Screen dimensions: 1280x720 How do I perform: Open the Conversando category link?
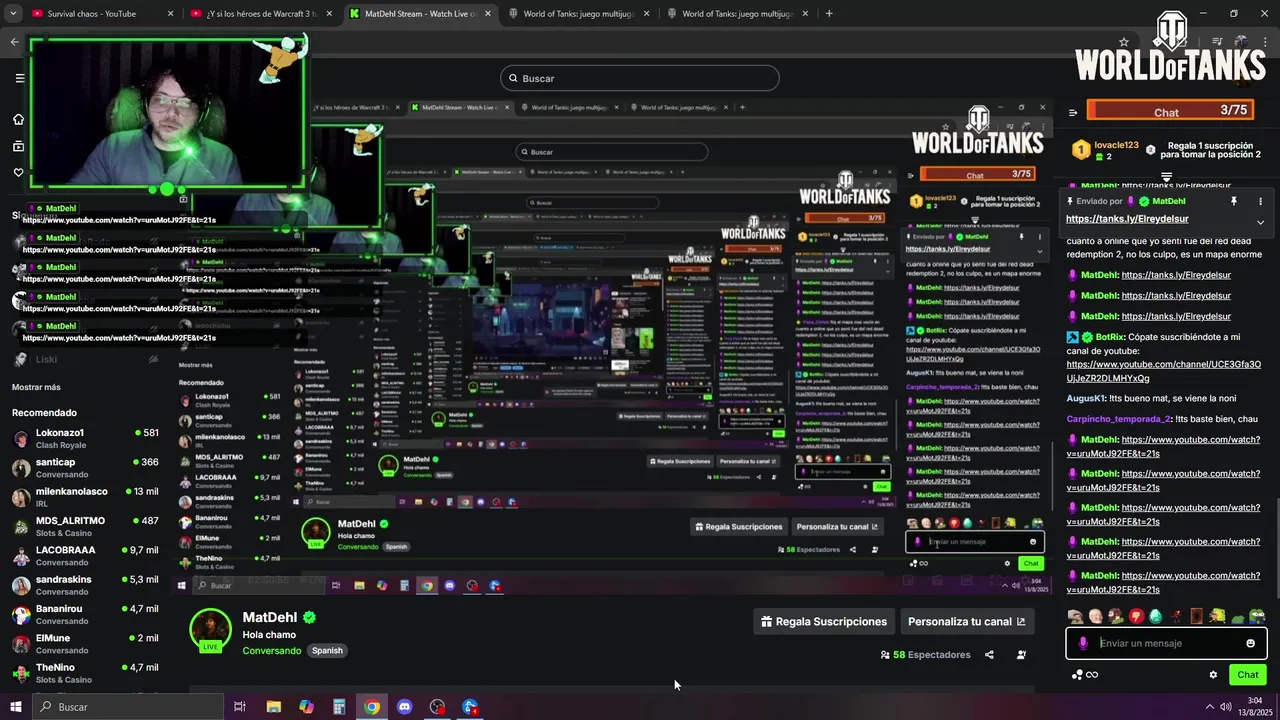pos(271,650)
